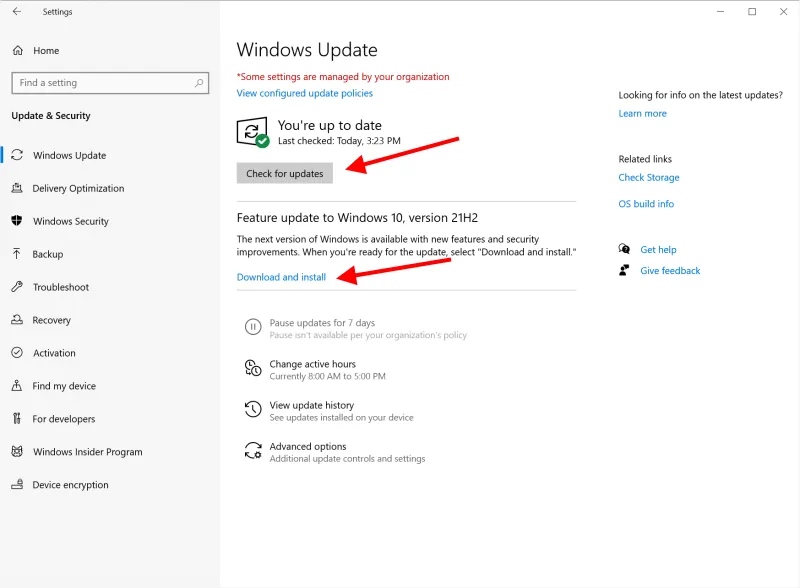This screenshot has height=588, width=800.
Task: Open Find my device settings
Action: (64, 386)
